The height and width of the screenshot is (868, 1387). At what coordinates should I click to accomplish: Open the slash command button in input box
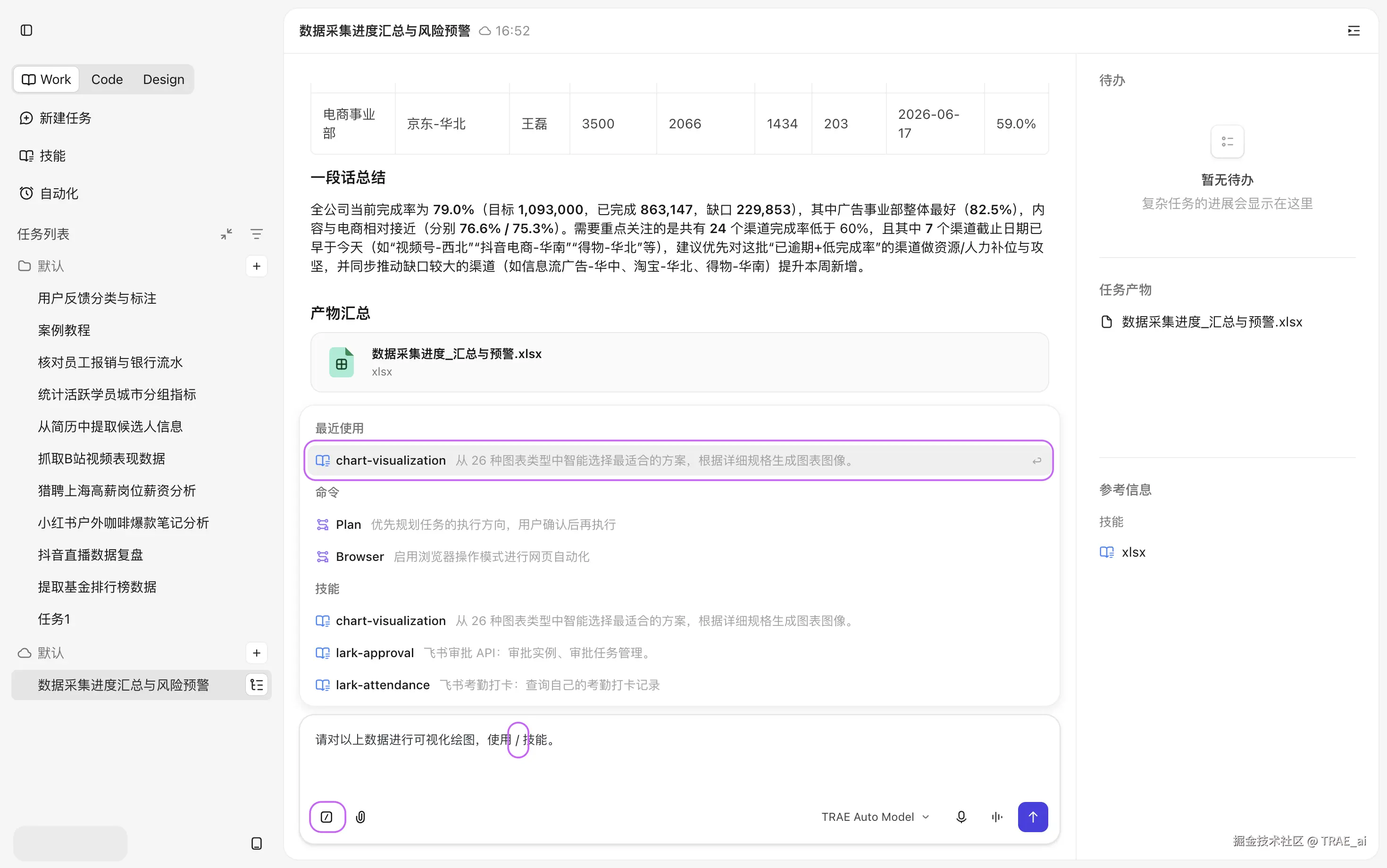(x=326, y=816)
